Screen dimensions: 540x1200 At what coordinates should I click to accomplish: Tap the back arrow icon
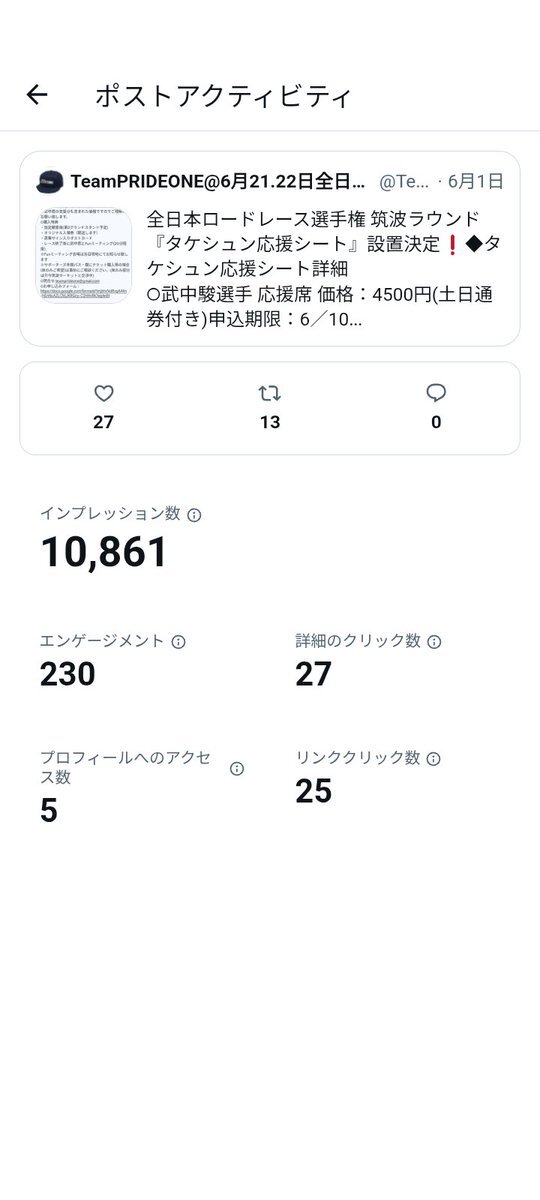pyautogui.click(x=37, y=95)
